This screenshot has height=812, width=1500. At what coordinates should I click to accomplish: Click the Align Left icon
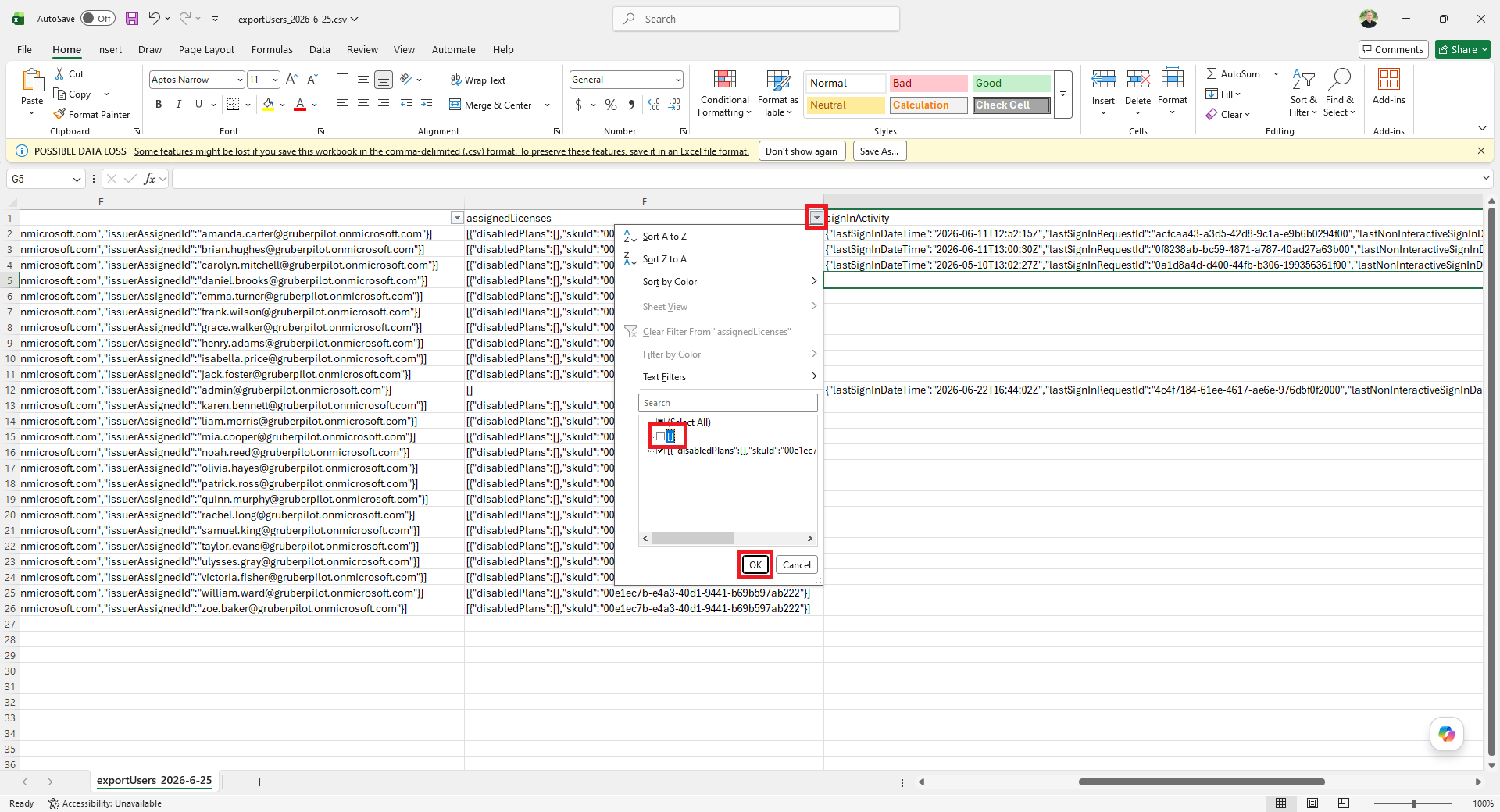click(343, 105)
